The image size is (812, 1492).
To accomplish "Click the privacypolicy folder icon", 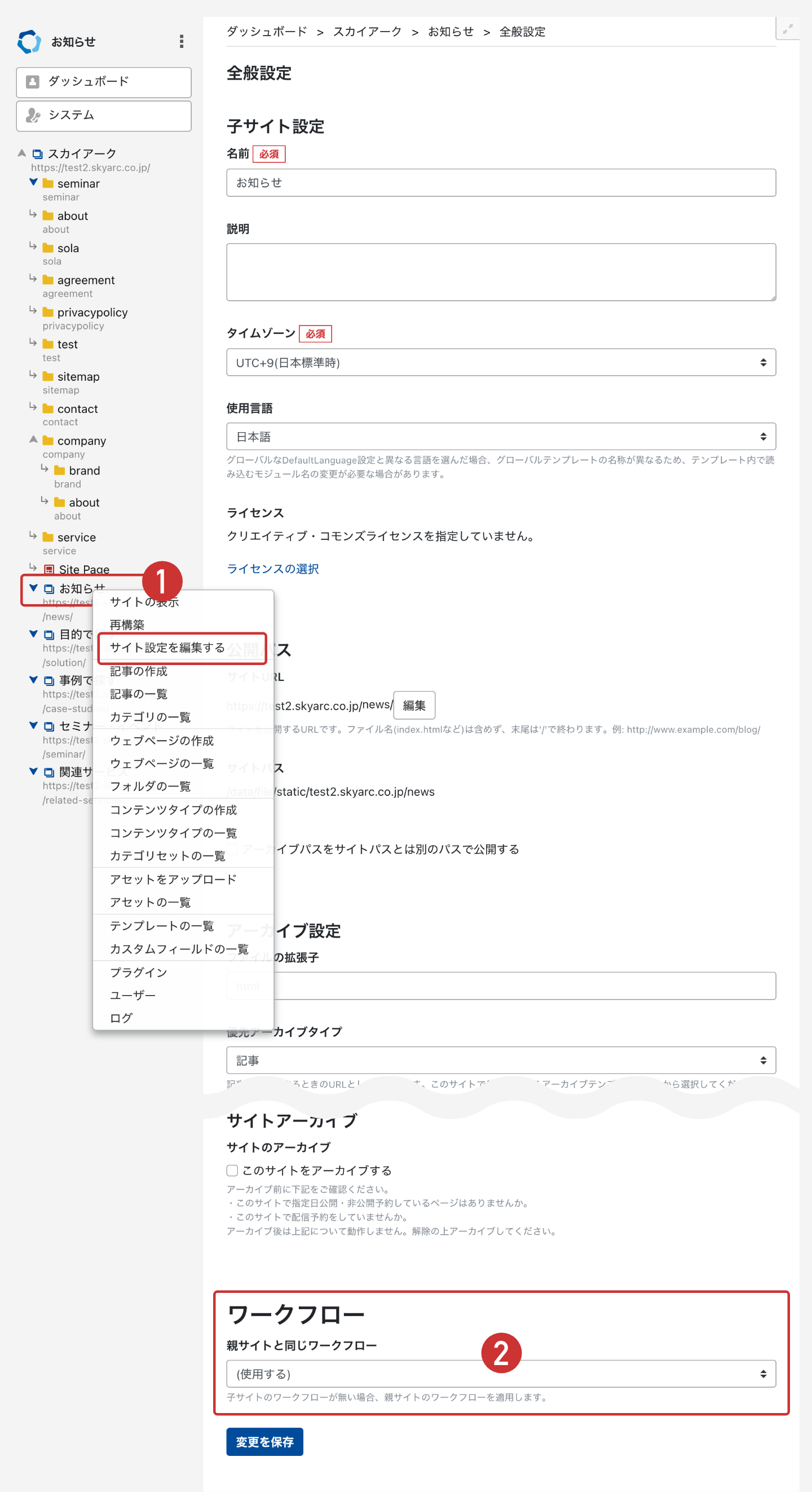I will (48, 312).
